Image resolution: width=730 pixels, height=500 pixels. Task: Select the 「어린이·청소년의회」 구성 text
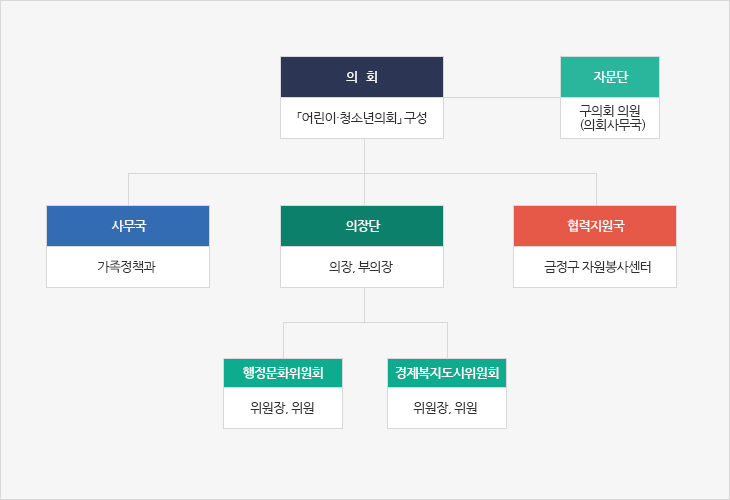pyautogui.click(x=362, y=118)
